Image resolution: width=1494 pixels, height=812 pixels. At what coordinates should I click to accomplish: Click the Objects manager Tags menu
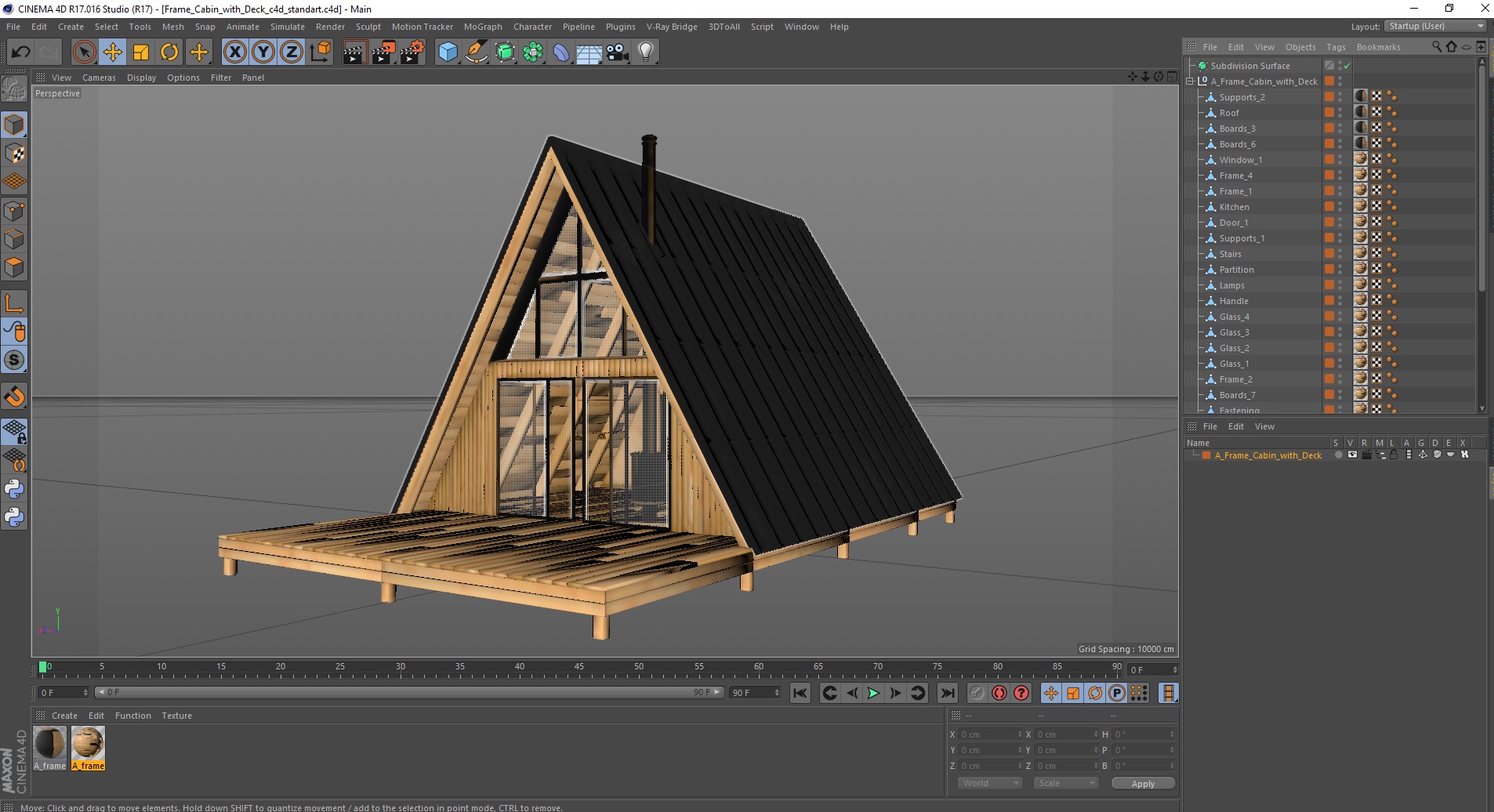tap(1336, 47)
